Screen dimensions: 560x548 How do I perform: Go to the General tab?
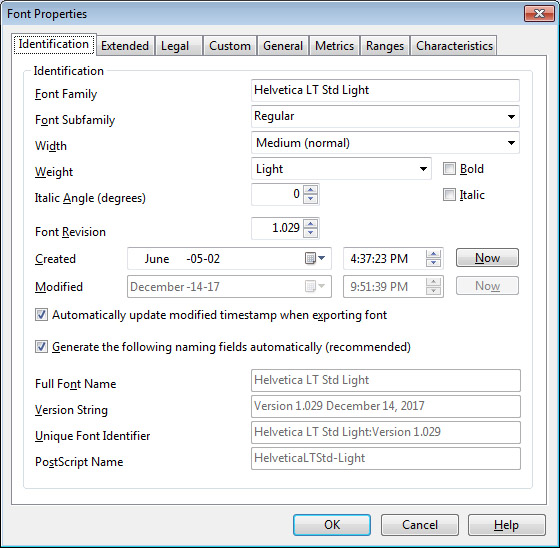tap(283, 46)
